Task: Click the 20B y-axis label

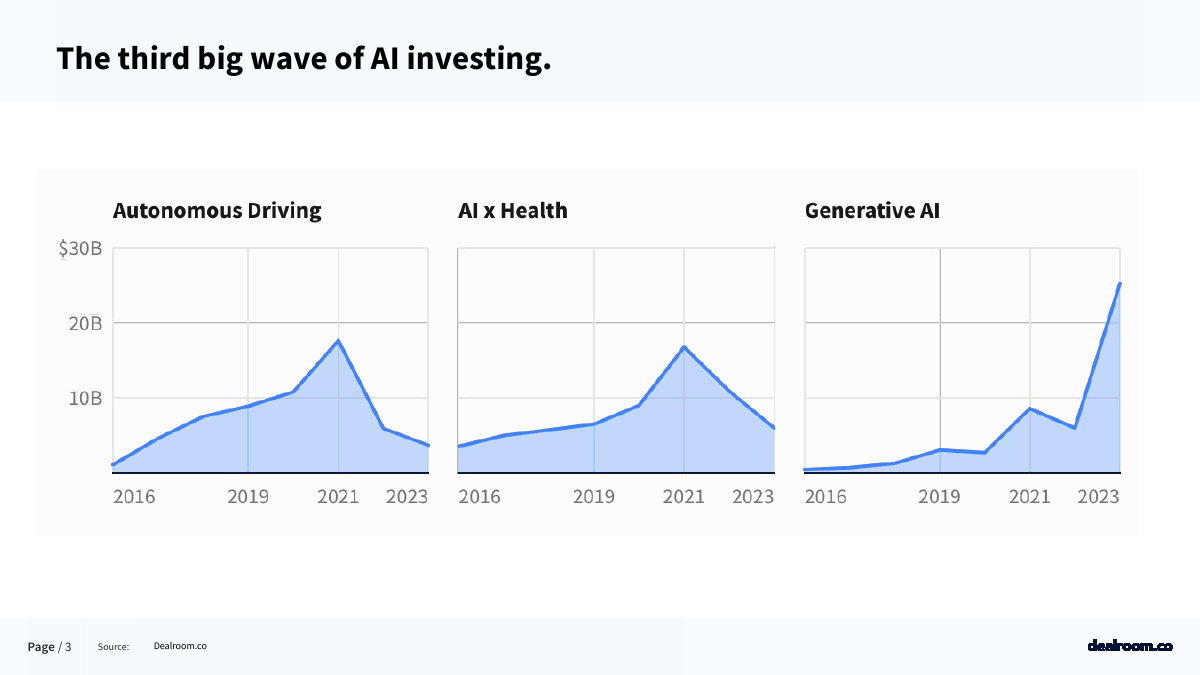Action: pyautogui.click(x=83, y=324)
